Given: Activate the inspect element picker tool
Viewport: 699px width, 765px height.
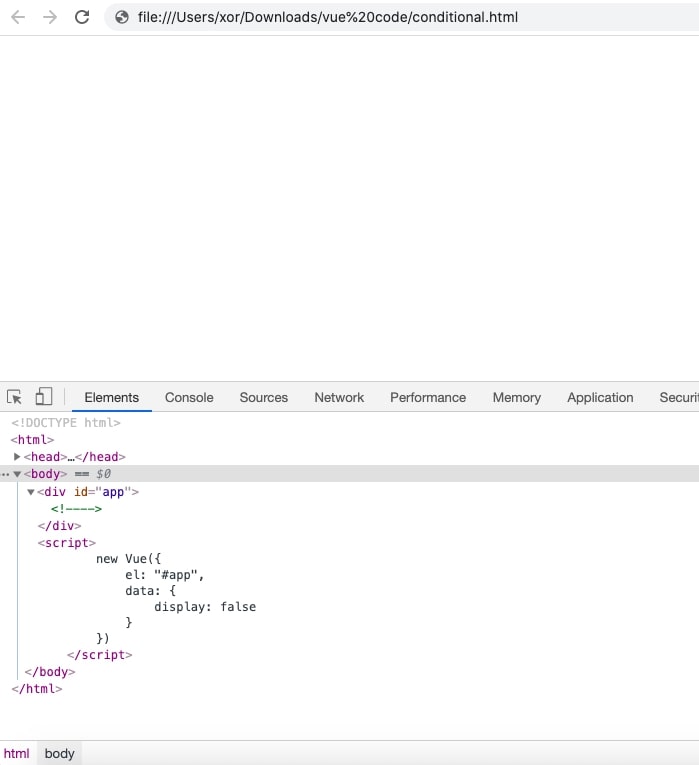Looking at the screenshot, I should click(15, 397).
